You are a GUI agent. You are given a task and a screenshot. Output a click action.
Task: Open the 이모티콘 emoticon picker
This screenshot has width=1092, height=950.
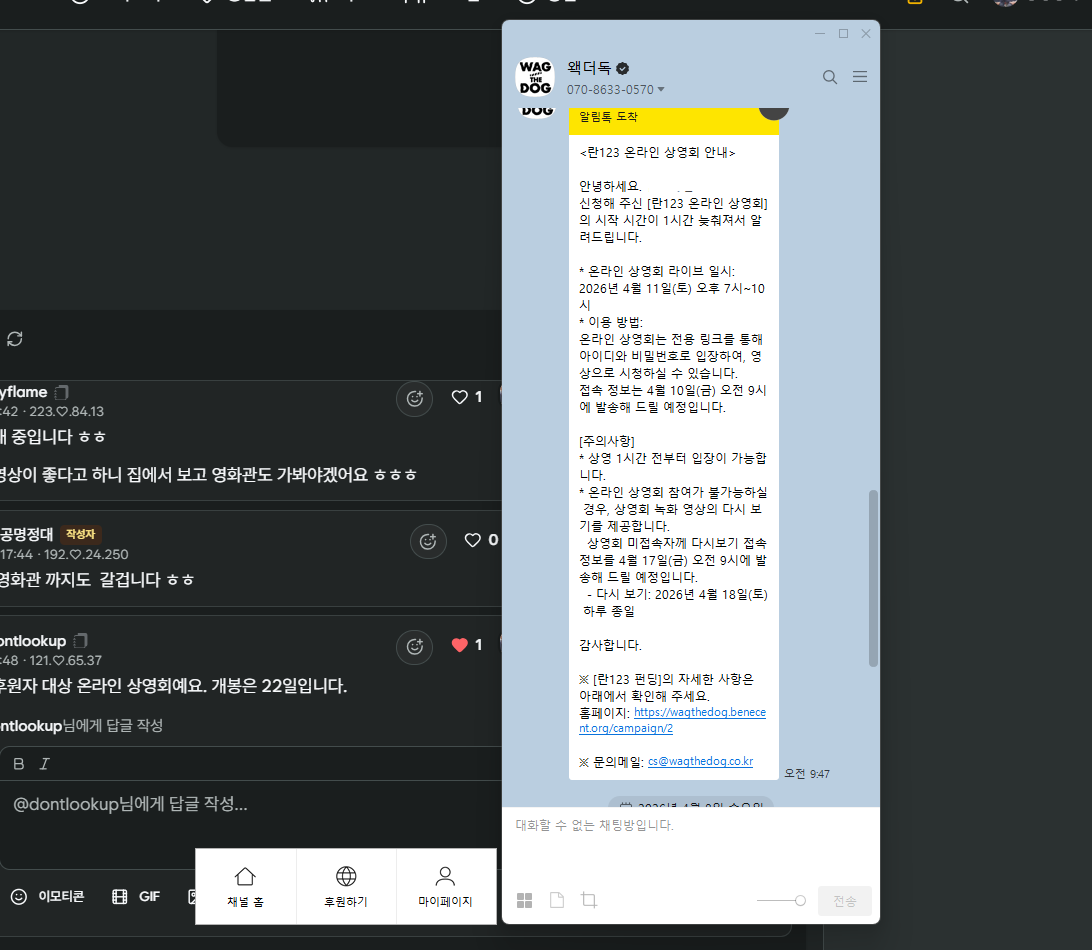[48, 896]
